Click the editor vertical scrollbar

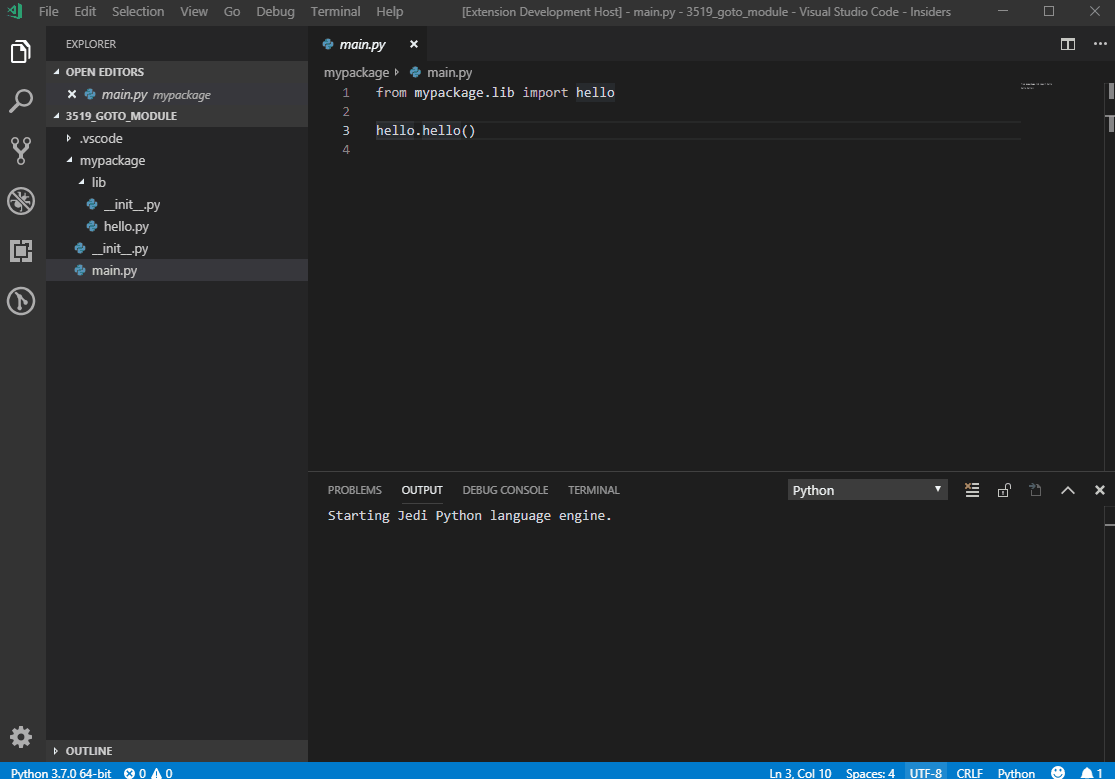[x=1109, y=276]
